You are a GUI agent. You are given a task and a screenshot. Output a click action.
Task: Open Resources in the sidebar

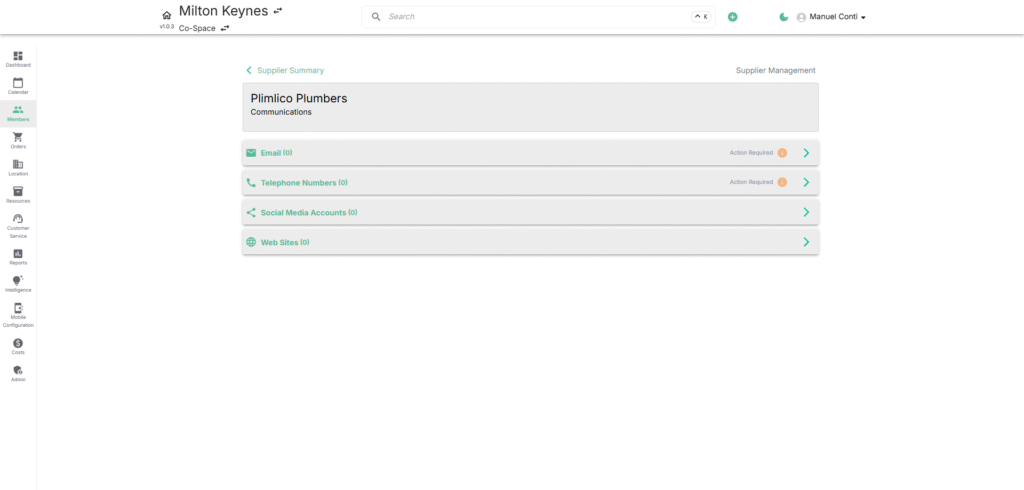[18, 193]
